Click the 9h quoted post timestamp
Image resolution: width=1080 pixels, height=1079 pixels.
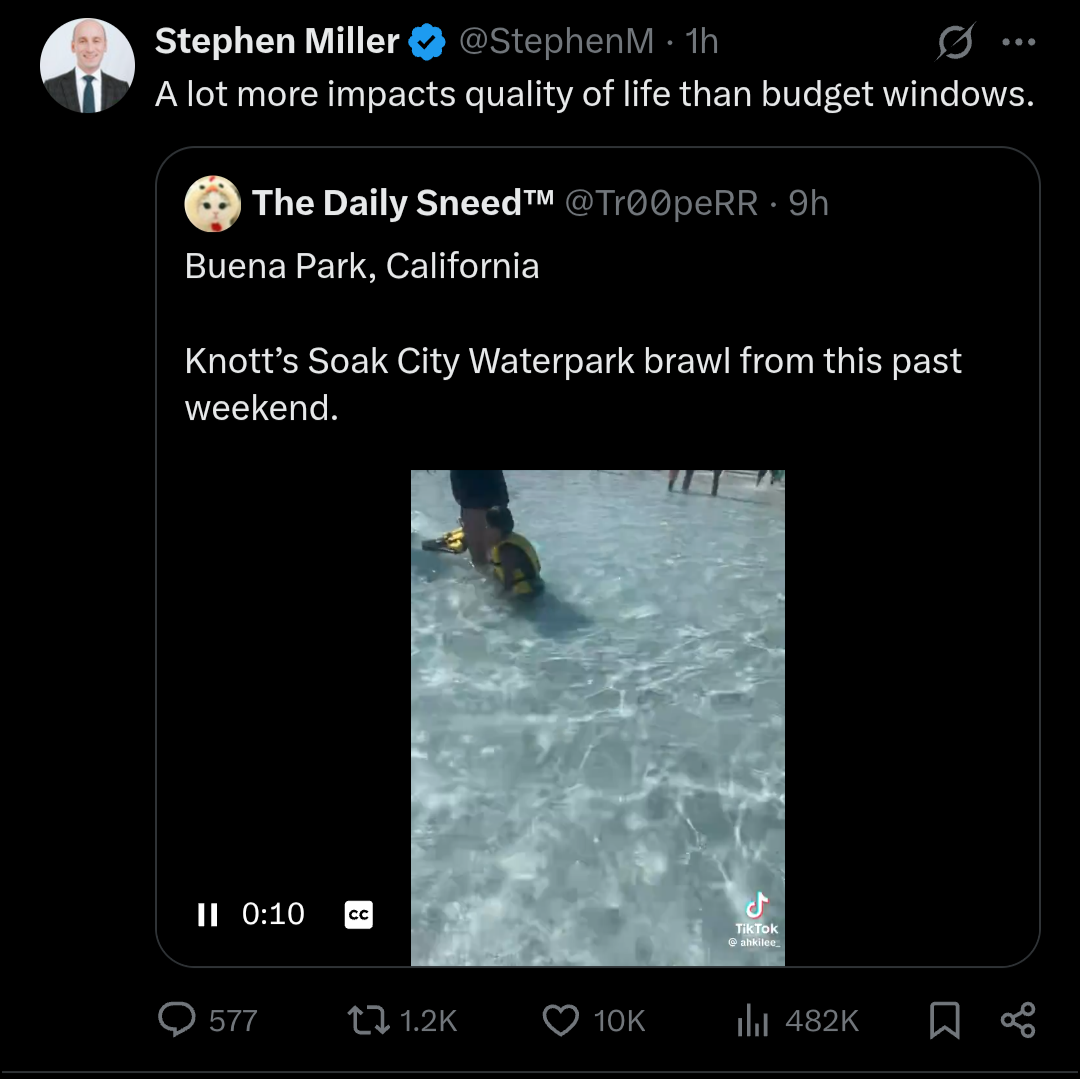click(x=809, y=203)
